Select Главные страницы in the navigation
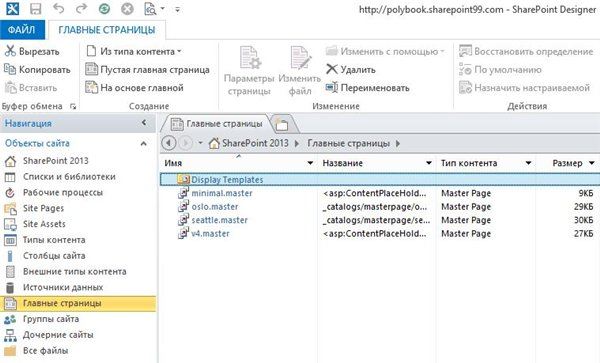Image resolution: width=600 pixels, height=363 pixels. click(78, 303)
